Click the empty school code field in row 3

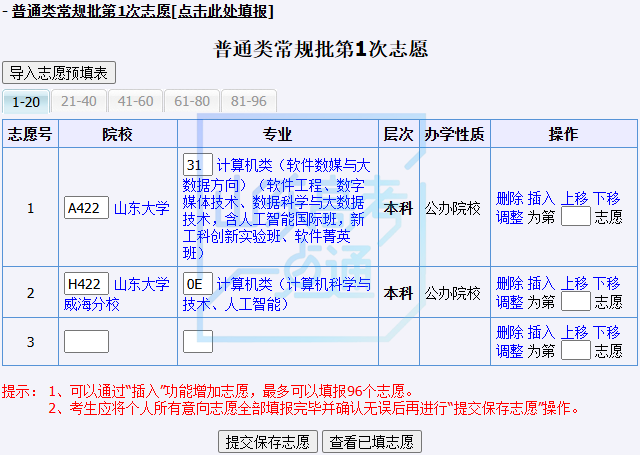coord(86,342)
